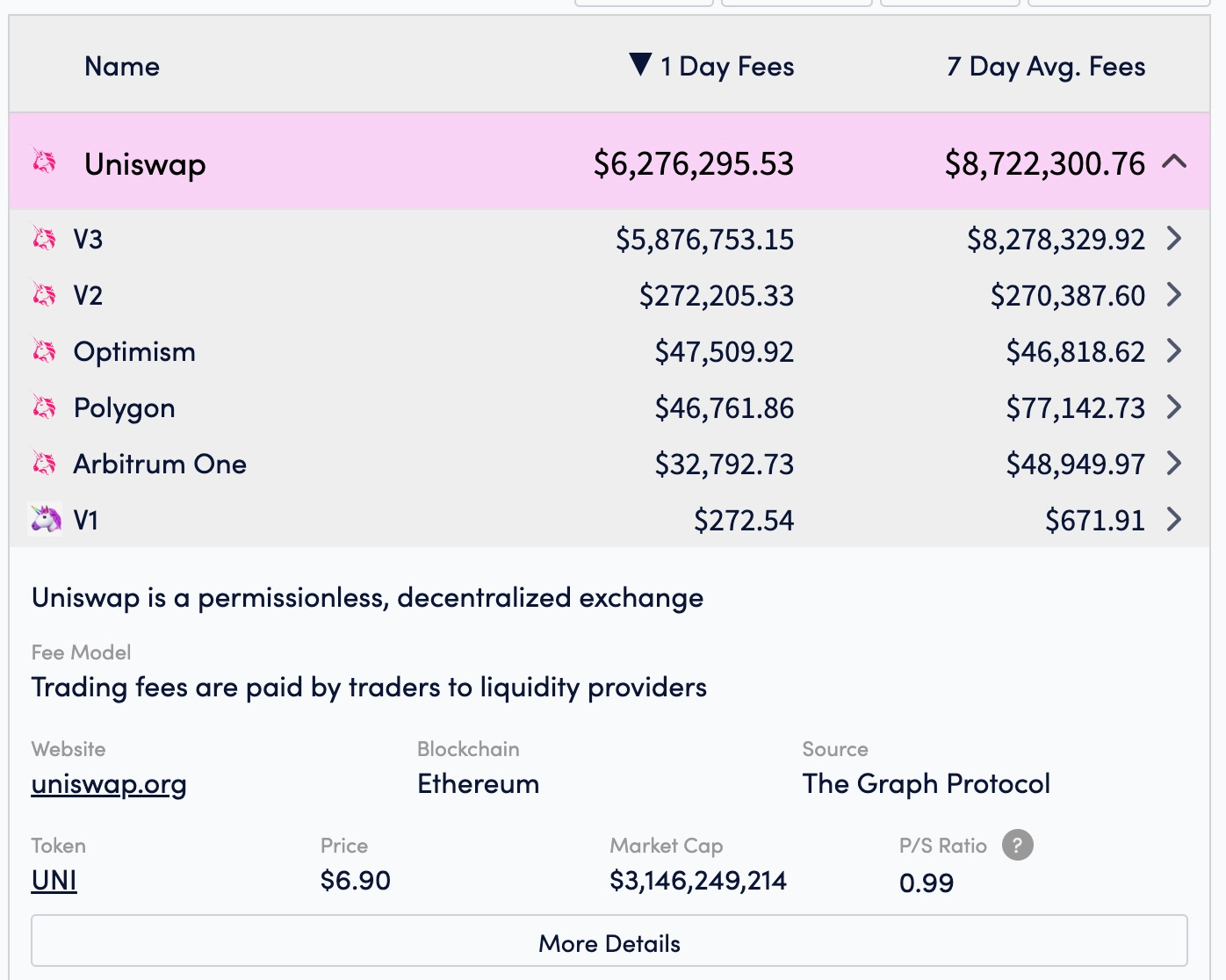Expand the V1 row chevron

(1174, 519)
